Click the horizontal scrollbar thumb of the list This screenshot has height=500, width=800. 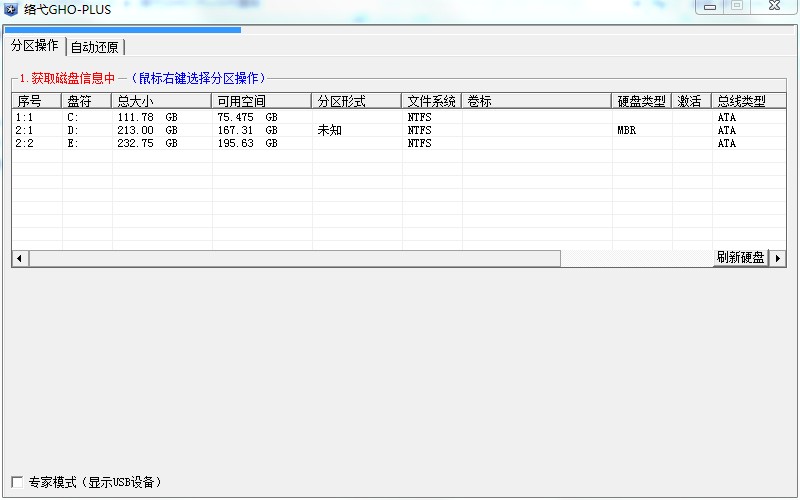294,258
